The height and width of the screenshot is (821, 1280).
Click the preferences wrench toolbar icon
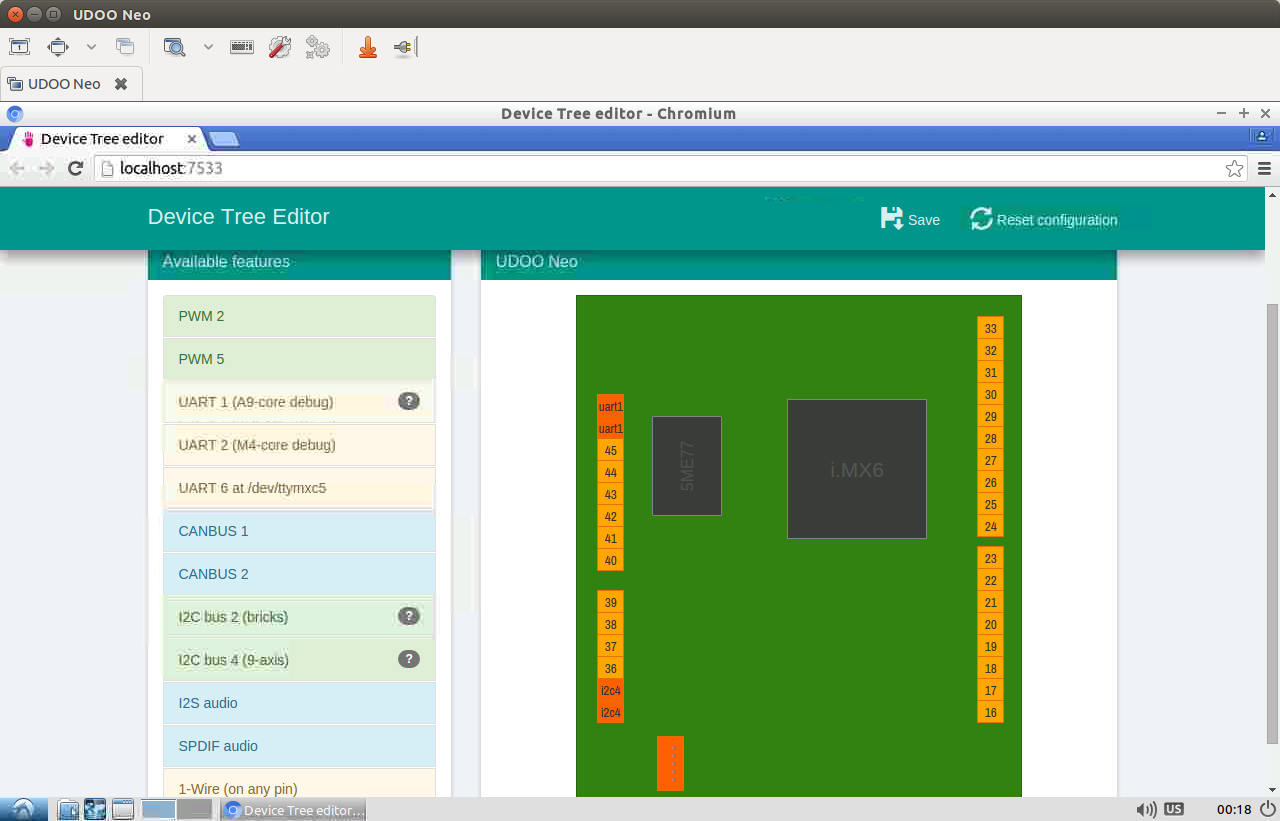pyautogui.click(x=280, y=47)
